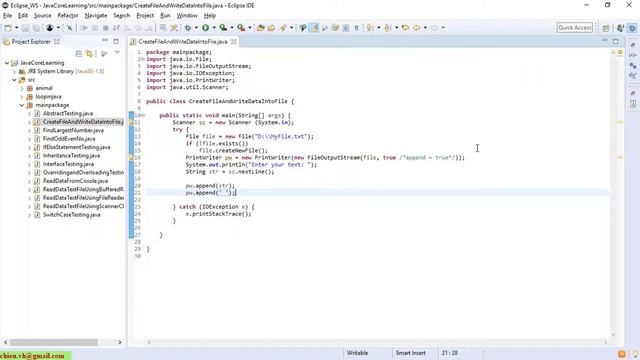Select InterfaceTesting.java in the tree
Viewport: 640px width, 360px height.
coord(68,164)
